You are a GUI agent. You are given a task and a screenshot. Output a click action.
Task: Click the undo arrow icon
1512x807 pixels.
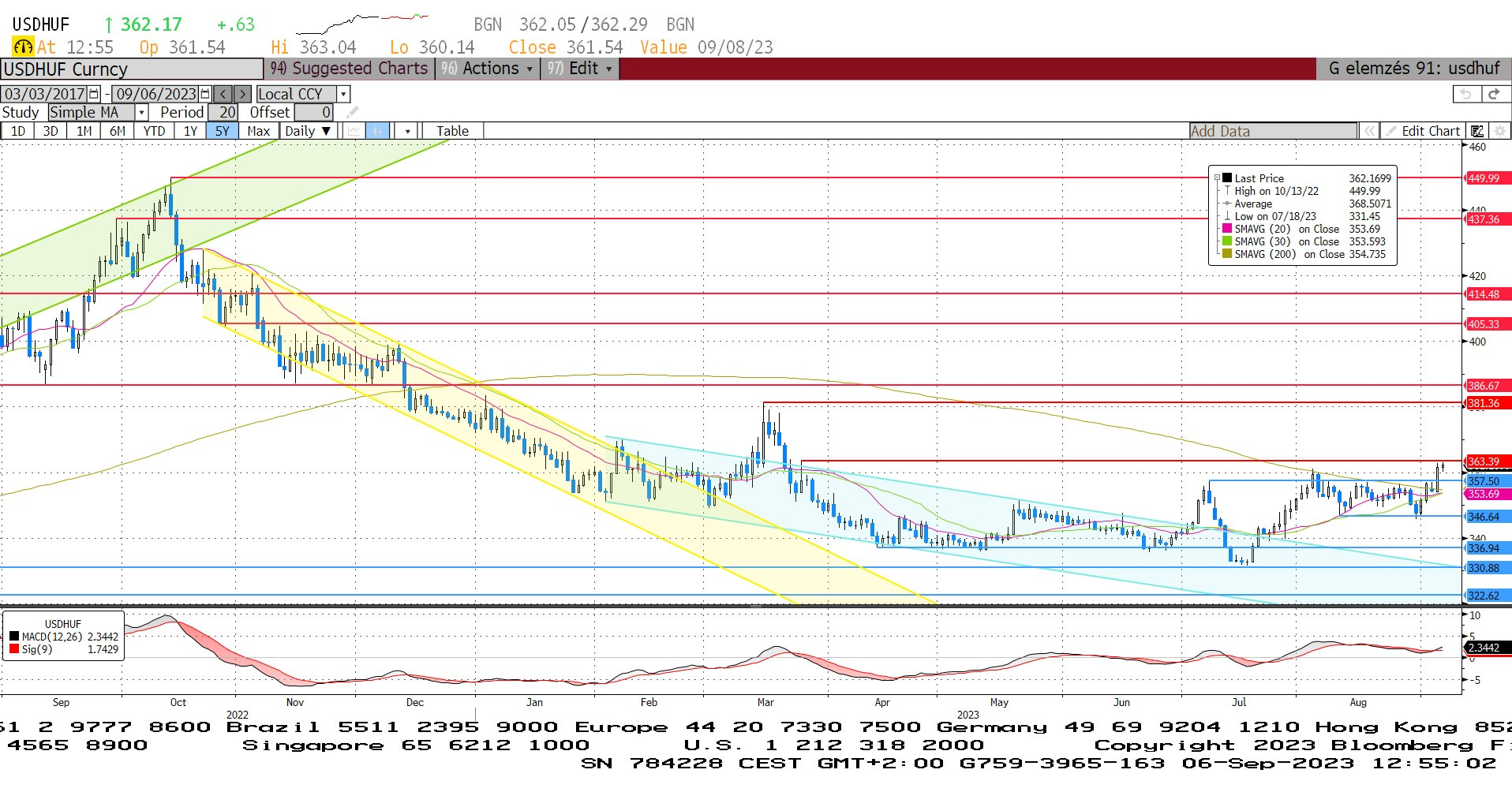pyautogui.click(x=1465, y=94)
